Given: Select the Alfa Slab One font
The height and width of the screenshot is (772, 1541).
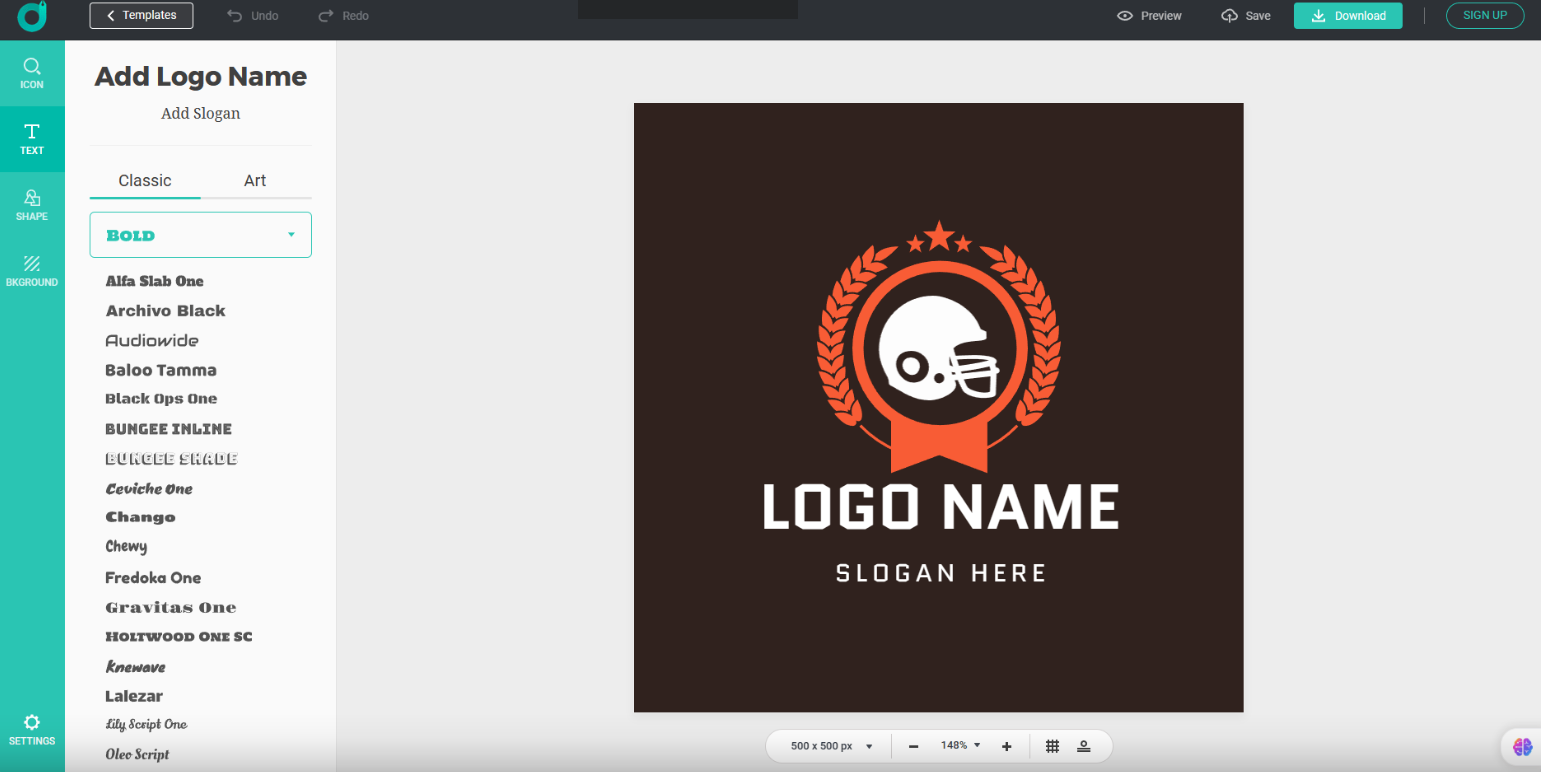Looking at the screenshot, I should [x=155, y=281].
